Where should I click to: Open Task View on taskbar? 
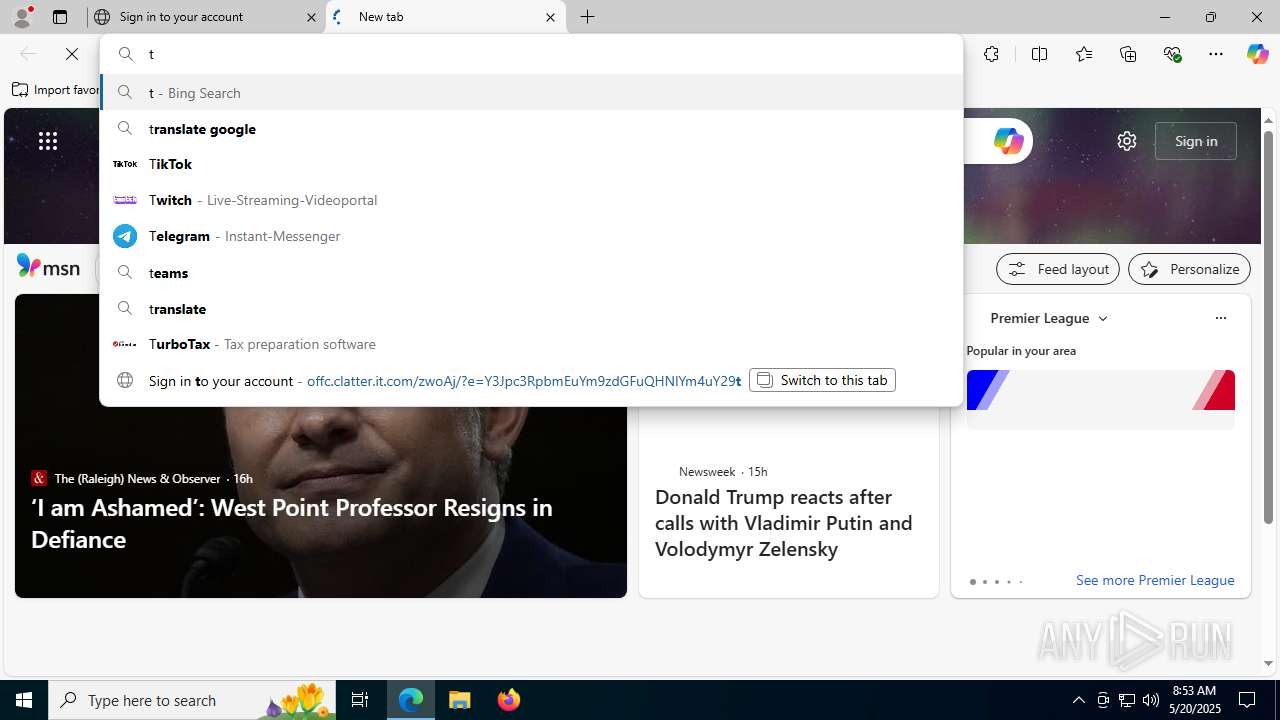(x=360, y=700)
